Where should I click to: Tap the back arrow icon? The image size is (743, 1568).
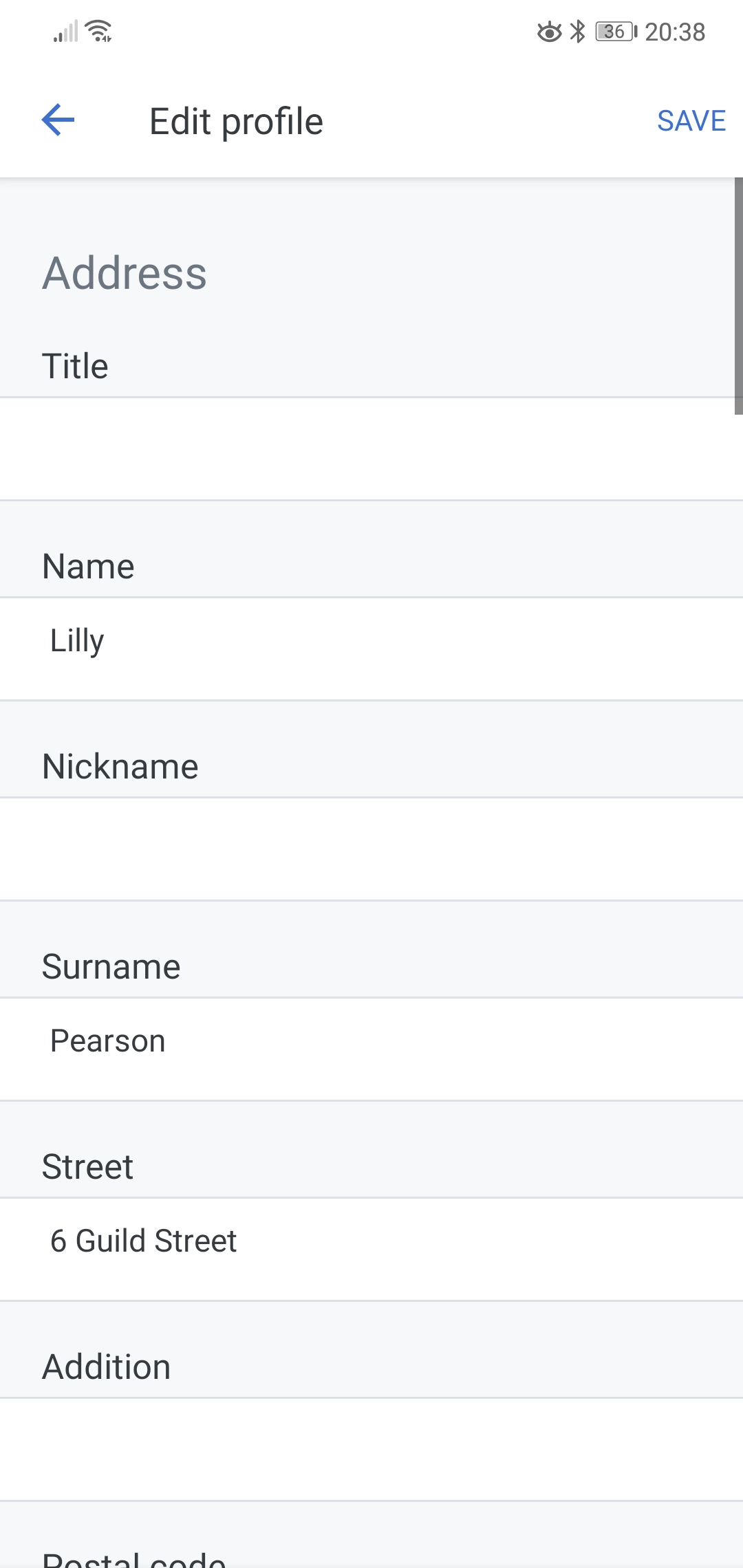(58, 120)
